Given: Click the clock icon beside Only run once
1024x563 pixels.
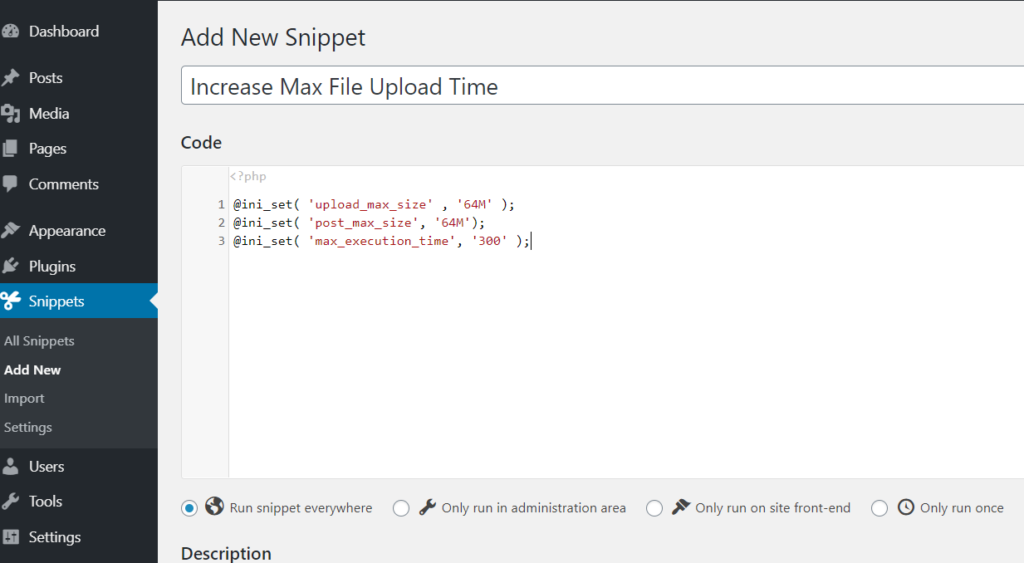Looking at the screenshot, I should pos(906,507).
